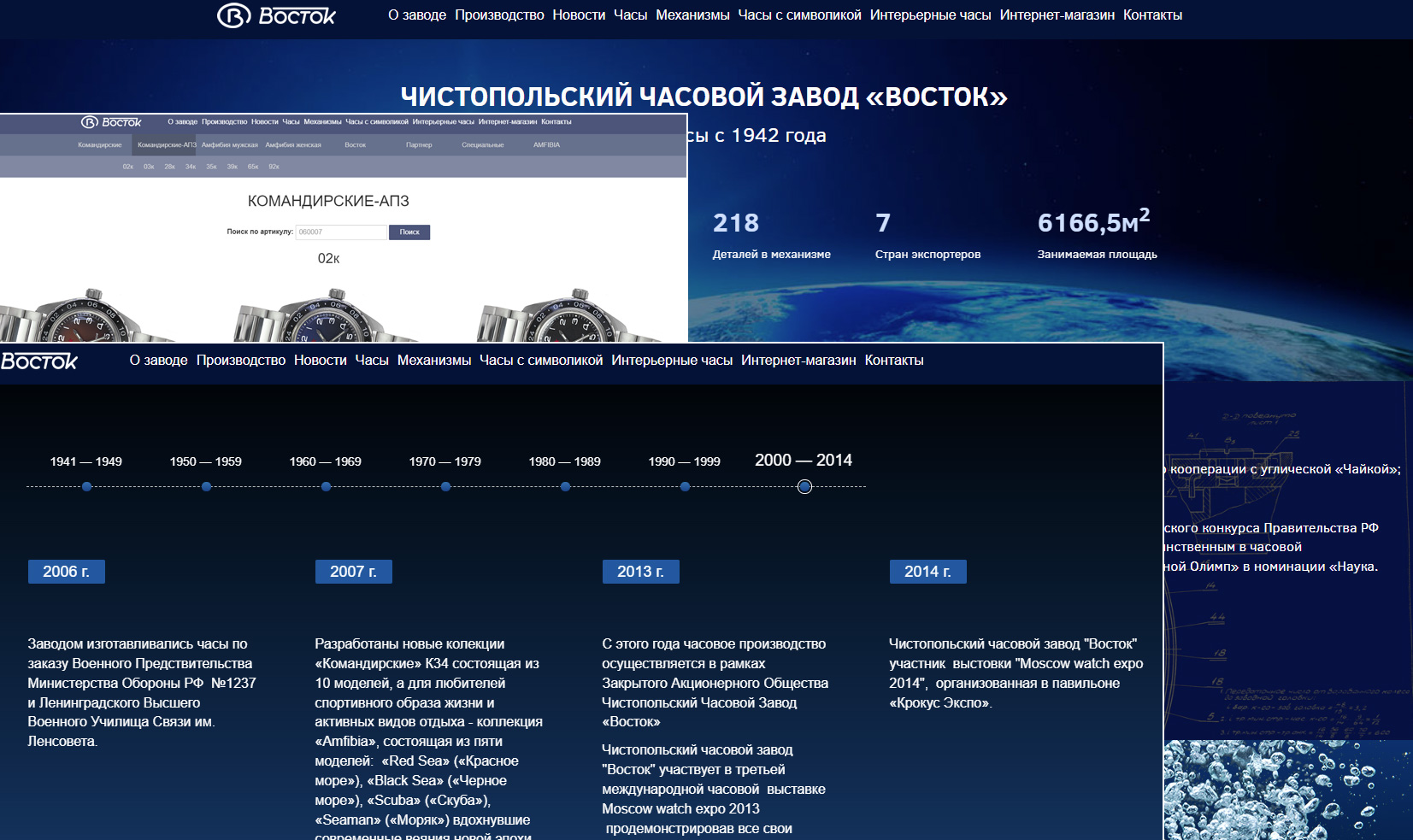Open Контакты in the top header menu
Screen dimensions: 1413x840
point(1152,15)
